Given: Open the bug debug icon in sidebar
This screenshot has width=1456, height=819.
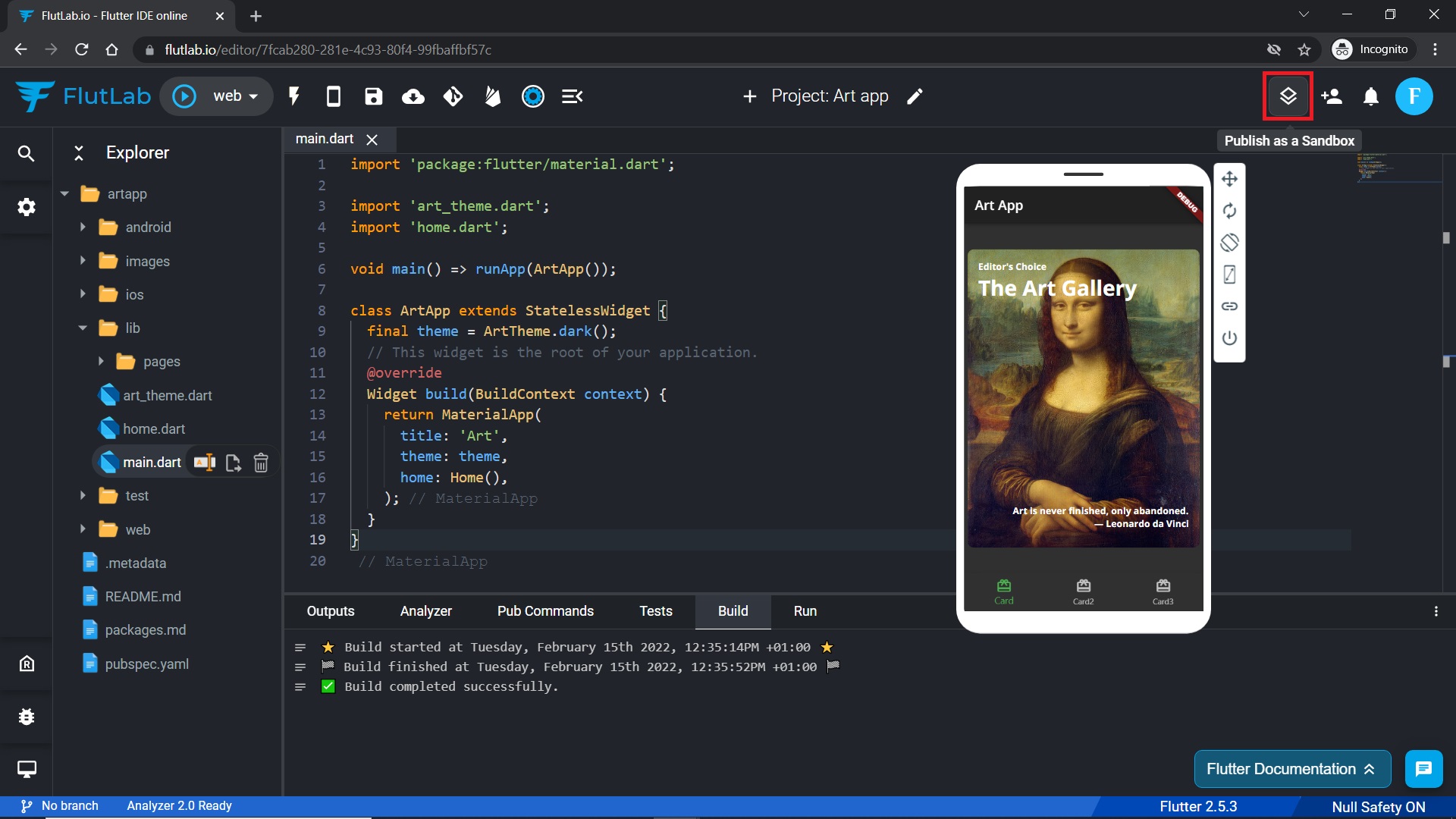Looking at the screenshot, I should [x=27, y=717].
